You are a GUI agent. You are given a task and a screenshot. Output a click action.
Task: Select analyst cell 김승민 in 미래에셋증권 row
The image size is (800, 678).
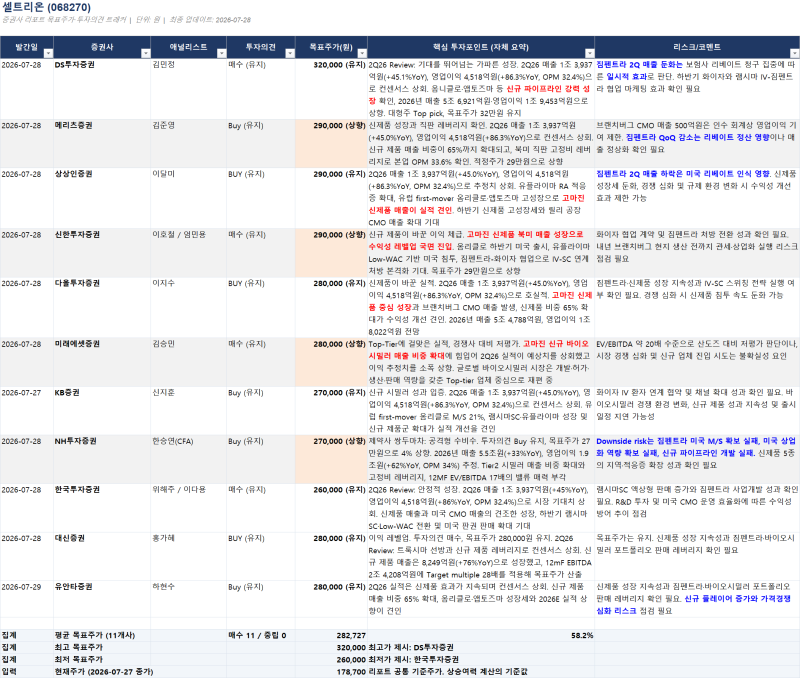coord(189,362)
